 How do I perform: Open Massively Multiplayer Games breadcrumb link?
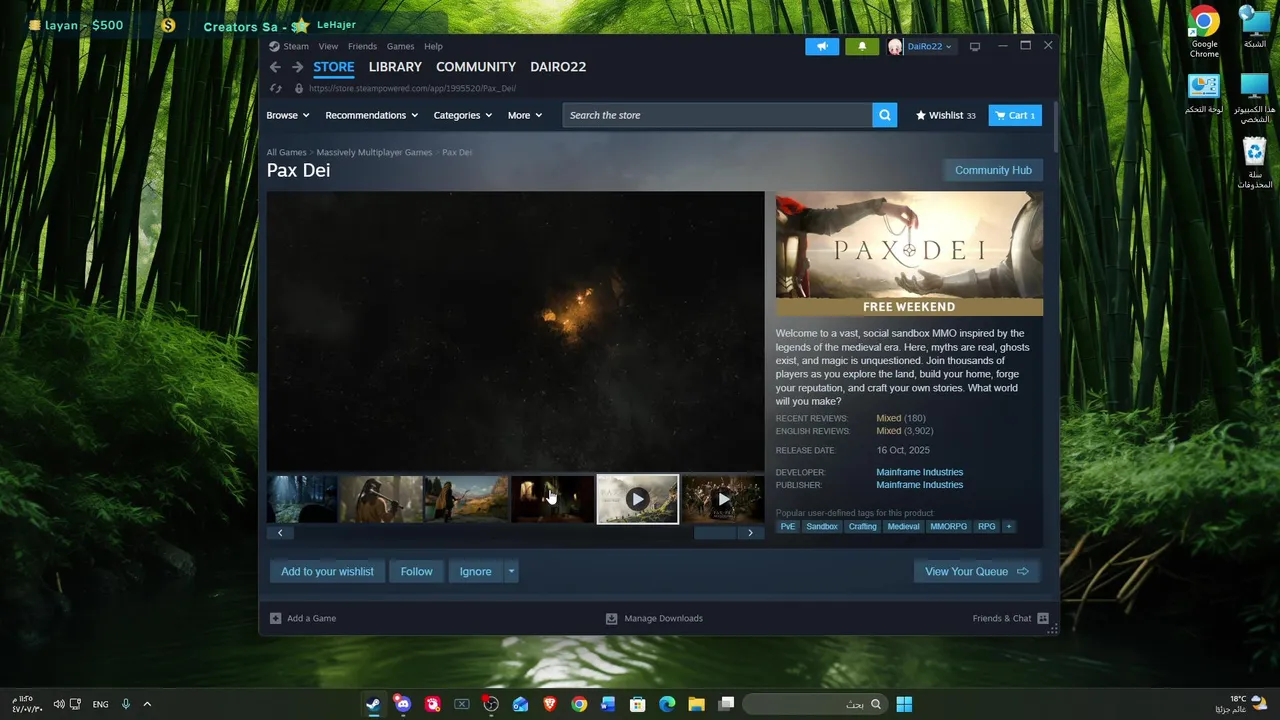pyautogui.click(x=374, y=152)
